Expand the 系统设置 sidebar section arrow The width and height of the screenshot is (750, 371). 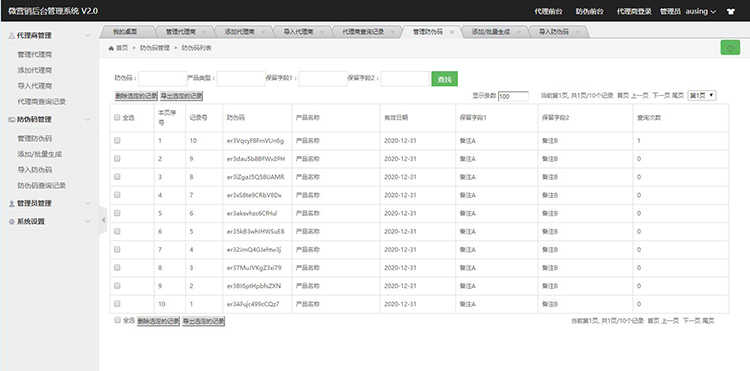click(x=88, y=222)
